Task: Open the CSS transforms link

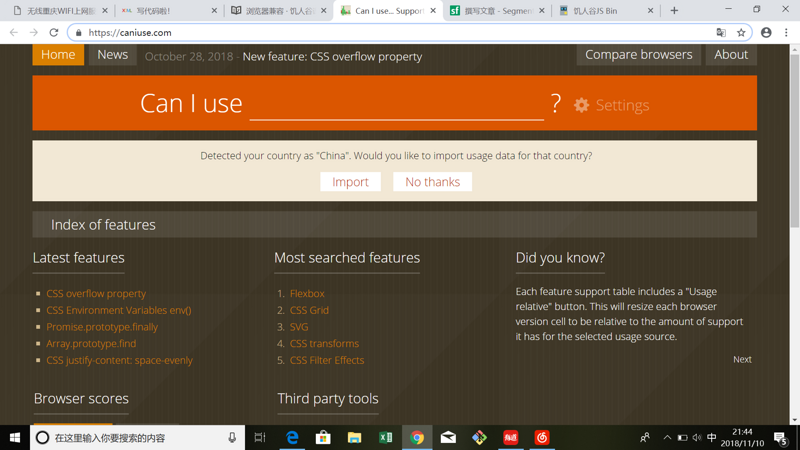Action: [324, 343]
